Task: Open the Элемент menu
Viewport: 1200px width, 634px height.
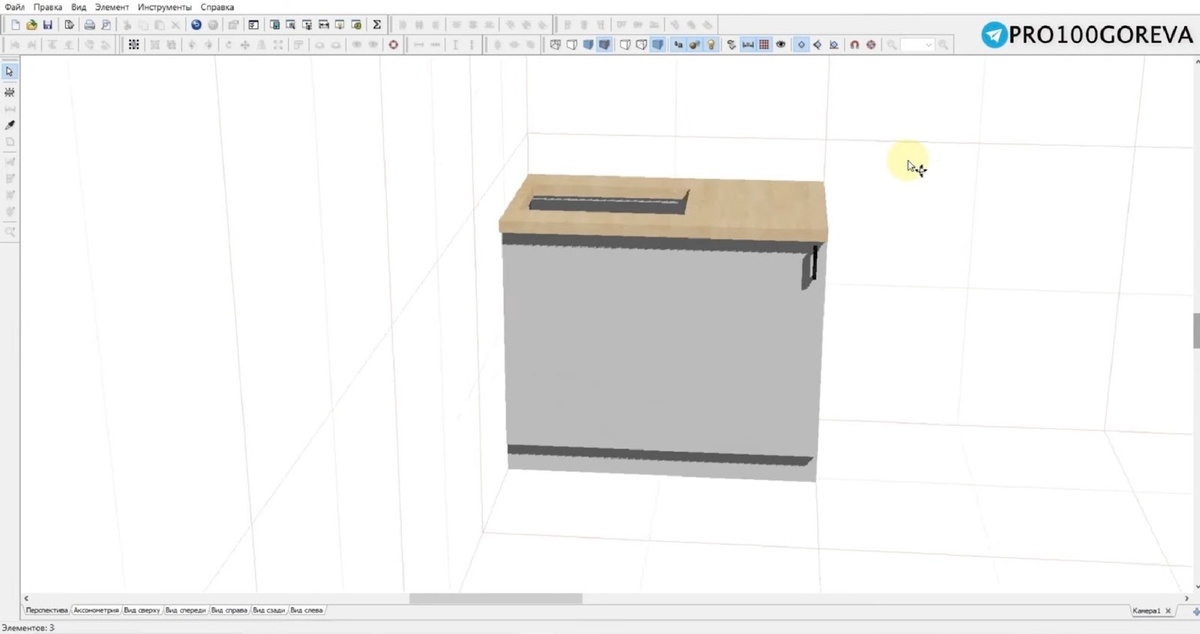Action: 111,7
